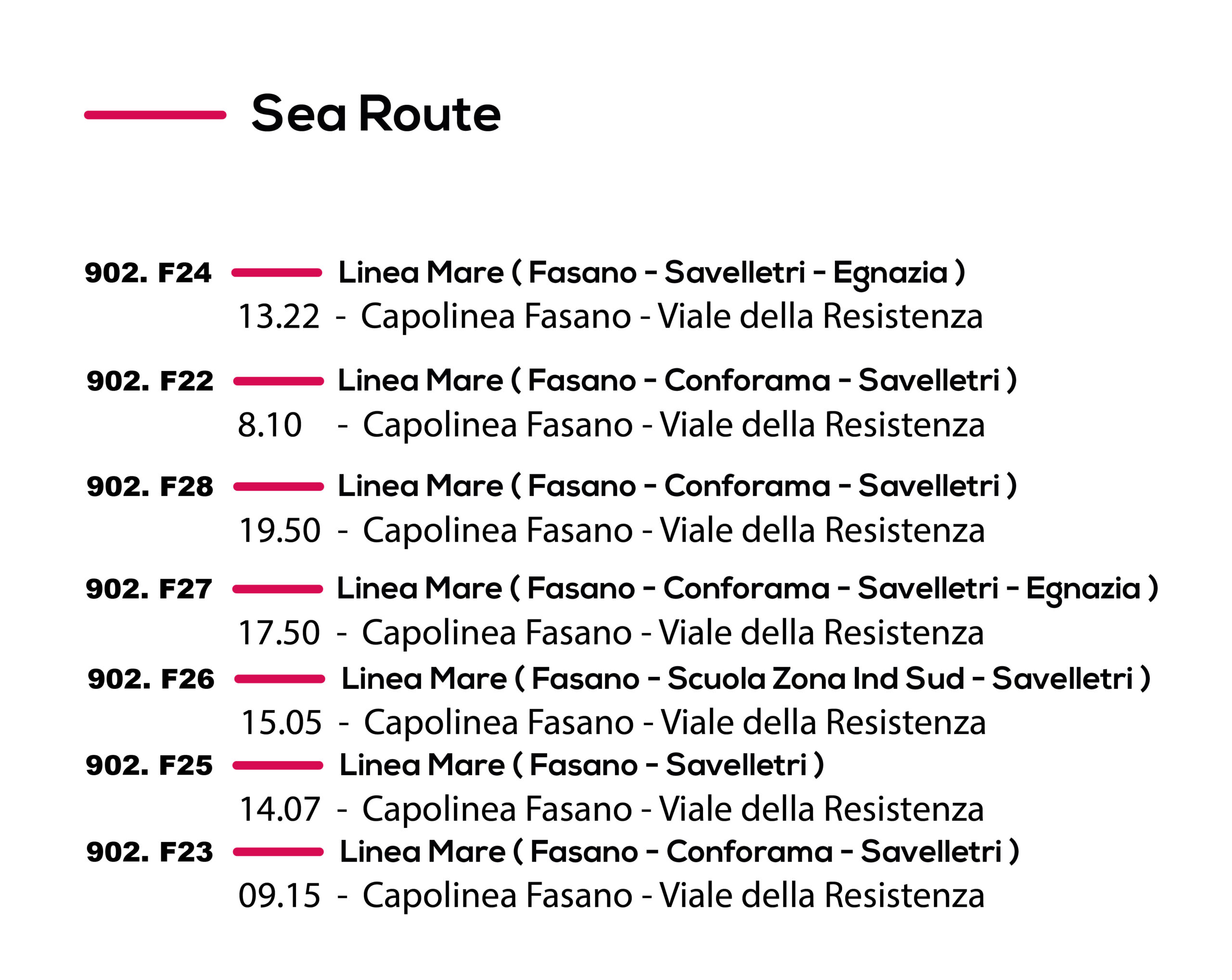
Task: Select the 14.07 departure time
Action: click(280, 809)
